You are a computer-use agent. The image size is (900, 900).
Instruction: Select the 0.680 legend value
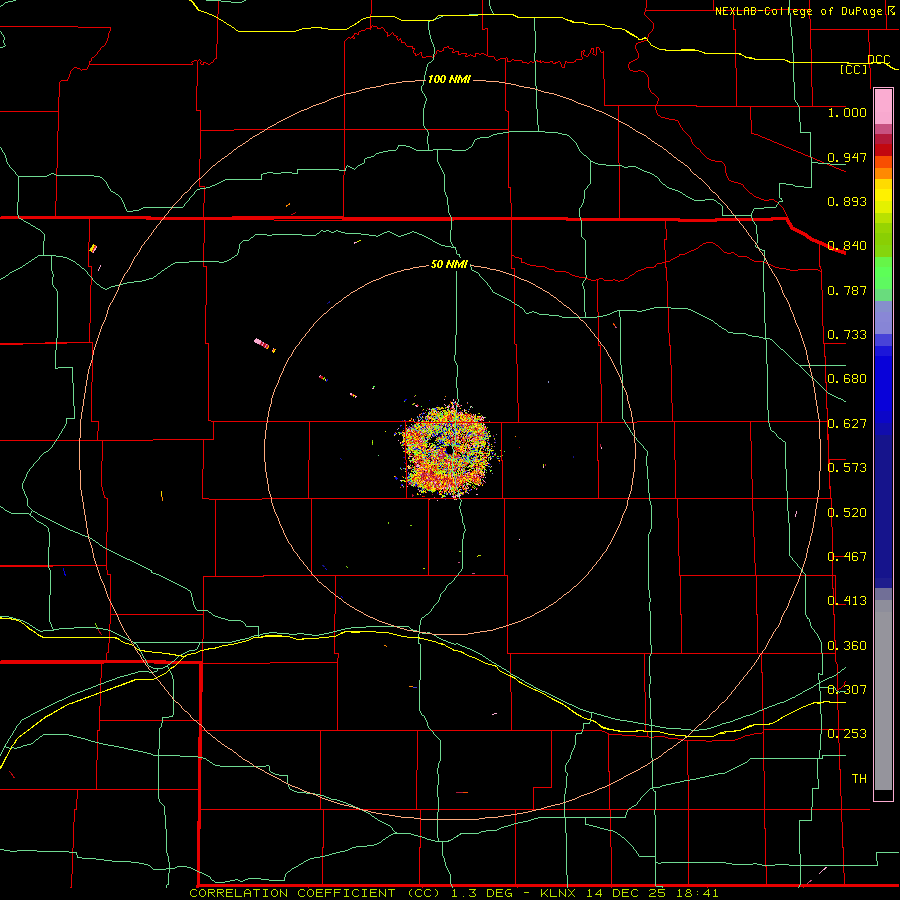coord(847,379)
